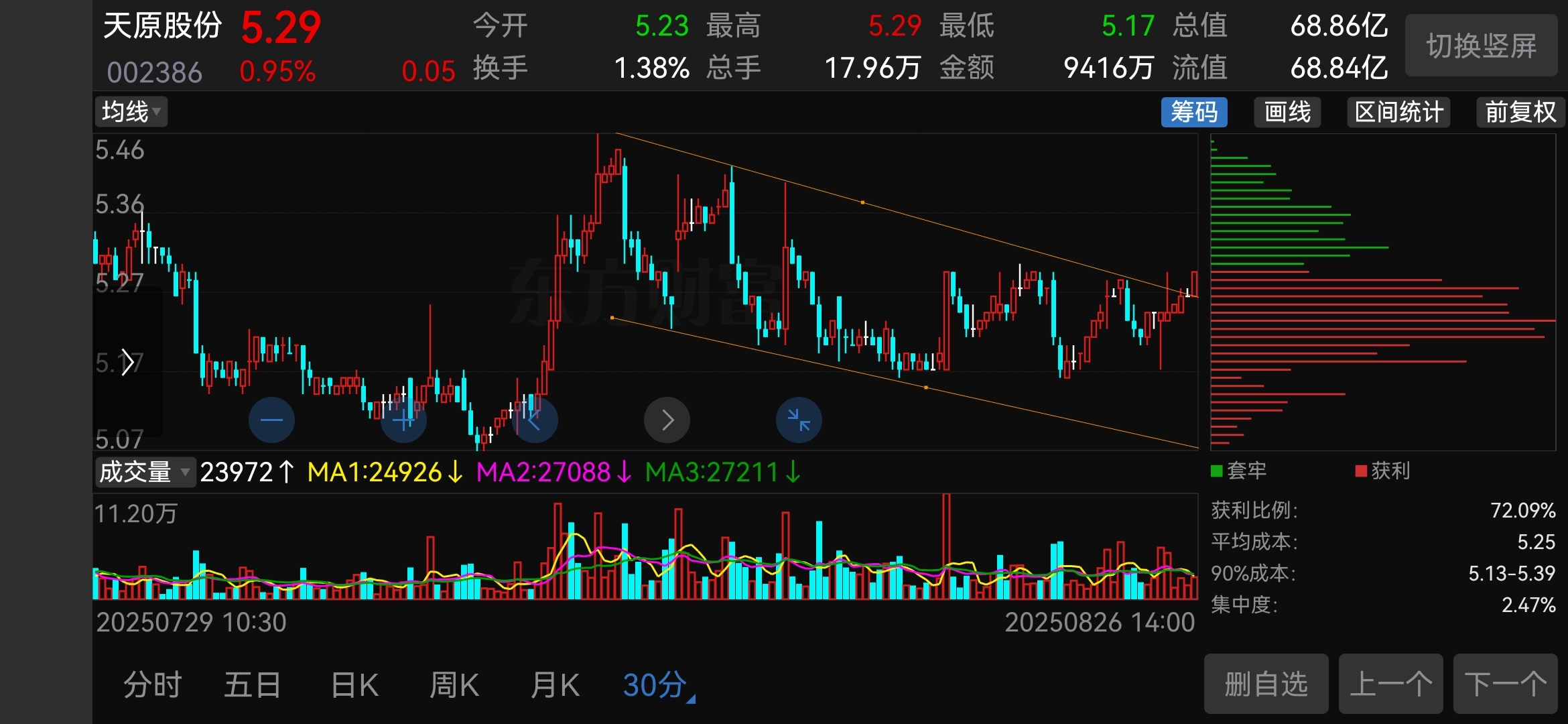Pan chart left with blue arrow icon
The image size is (1568, 724).
535,420
